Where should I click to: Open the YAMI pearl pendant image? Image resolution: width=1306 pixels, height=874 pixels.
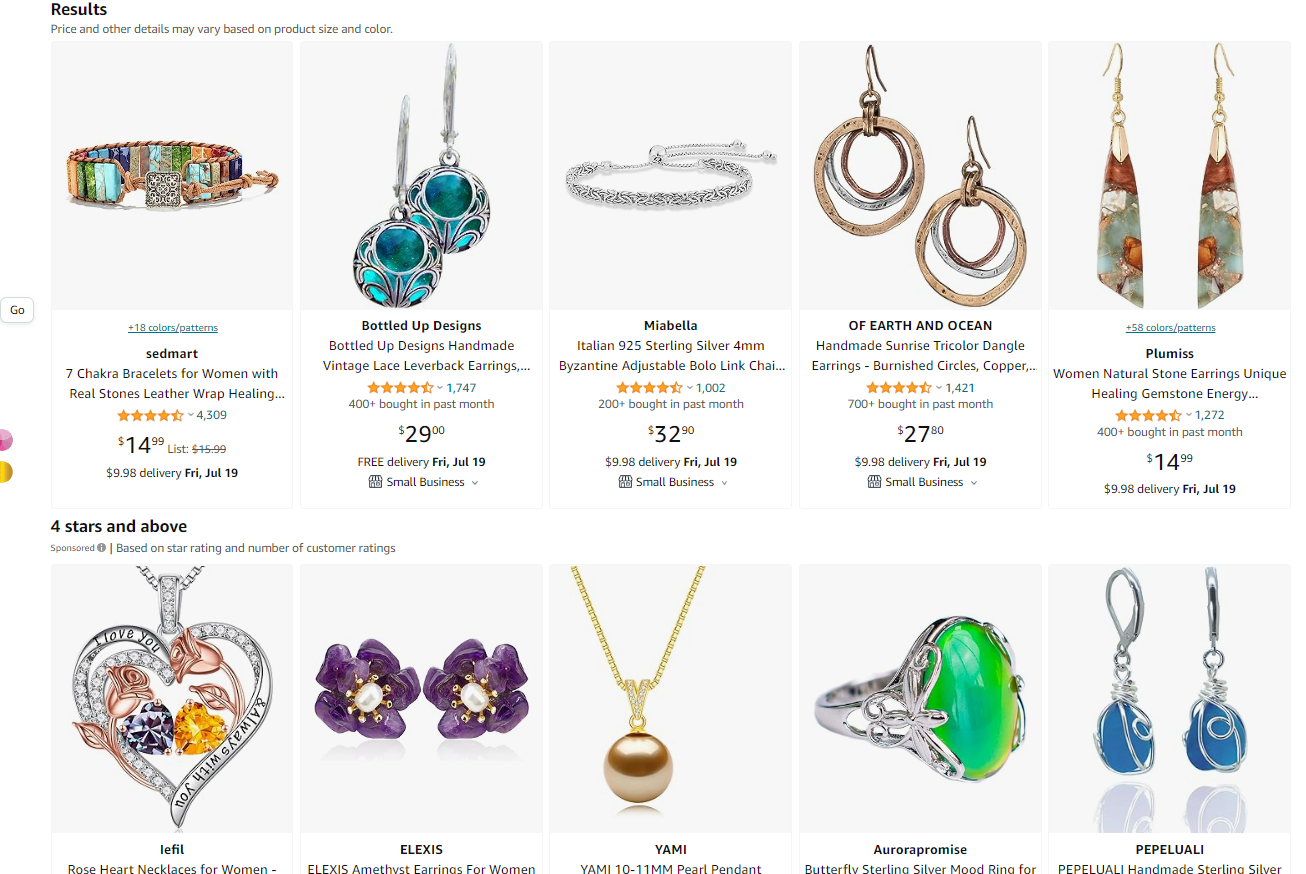click(x=670, y=698)
